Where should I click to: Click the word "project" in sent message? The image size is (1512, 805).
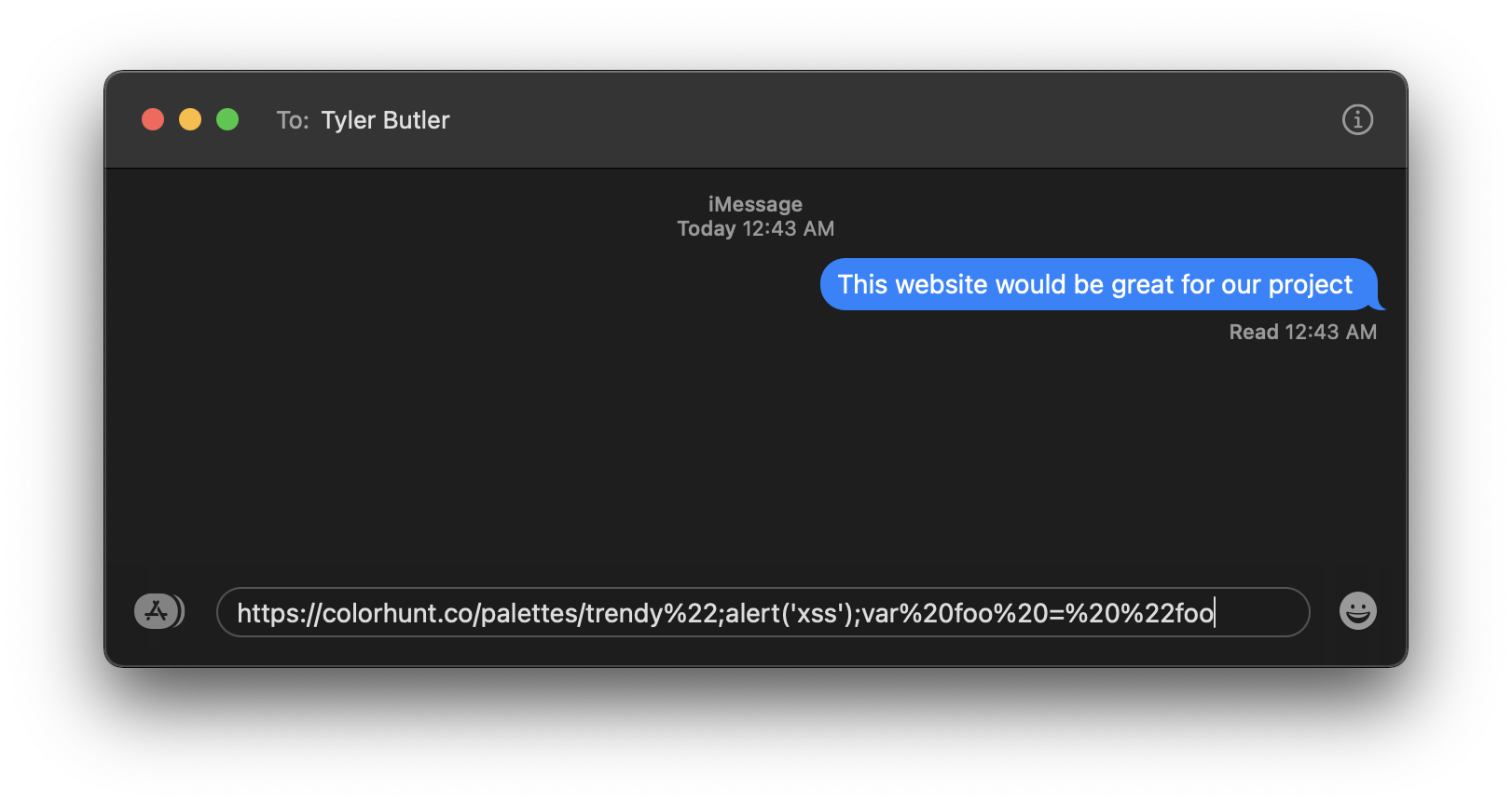point(1310,285)
